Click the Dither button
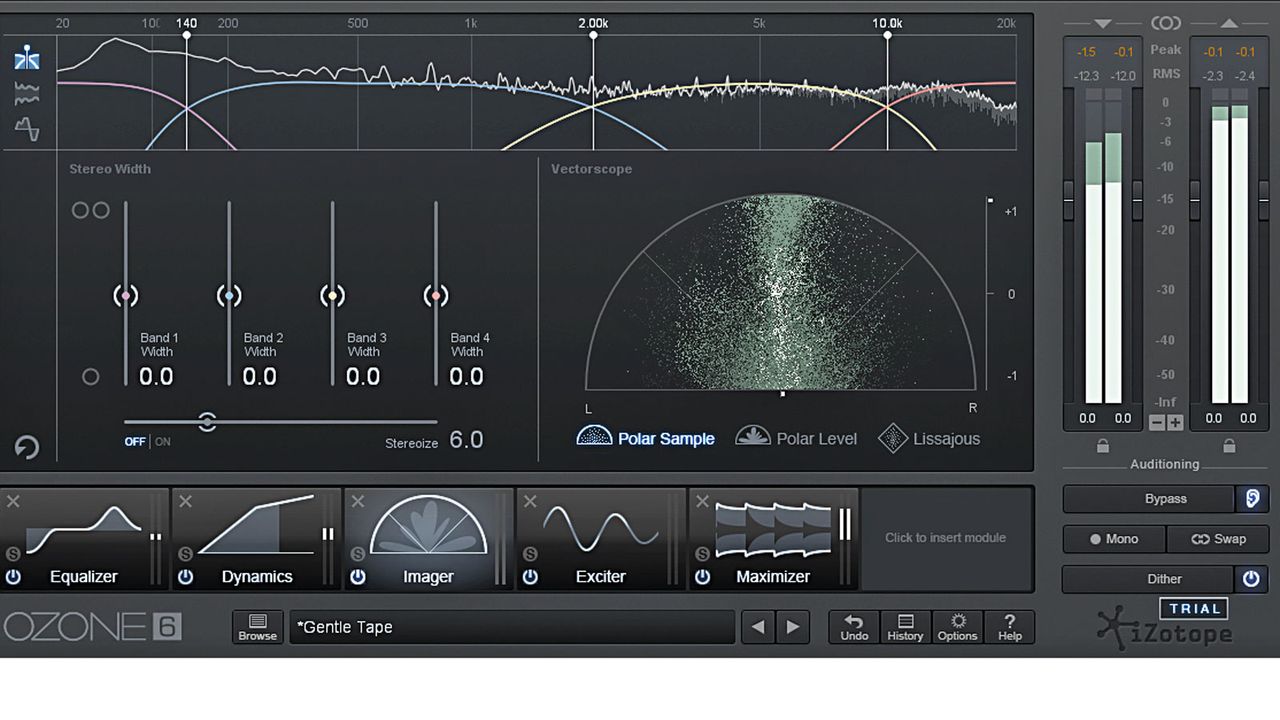Viewport: 1280px width, 720px height. 1149,579
